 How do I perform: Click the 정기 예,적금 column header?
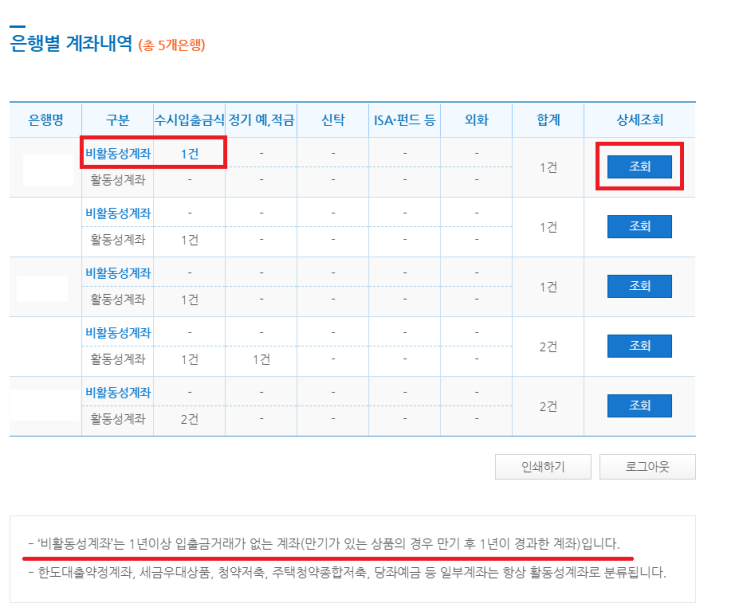pos(261,120)
